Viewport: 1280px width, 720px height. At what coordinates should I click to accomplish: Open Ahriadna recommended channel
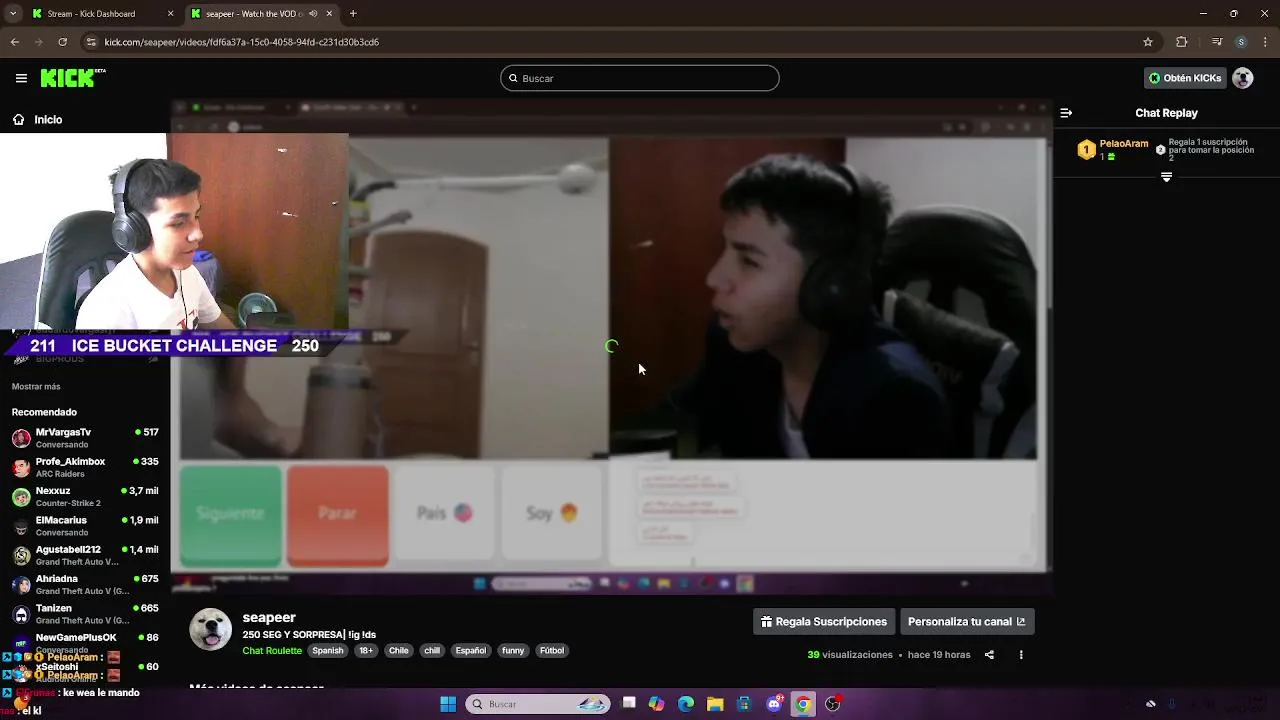coord(85,585)
